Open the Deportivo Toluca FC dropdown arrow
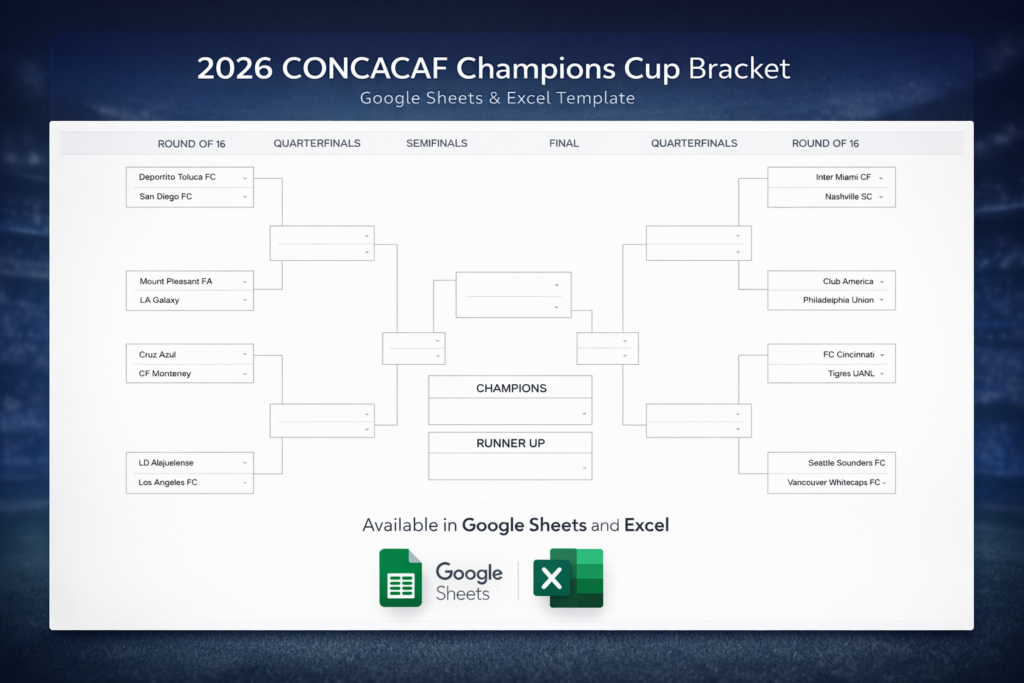1024x683 pixels. (245, 177)
